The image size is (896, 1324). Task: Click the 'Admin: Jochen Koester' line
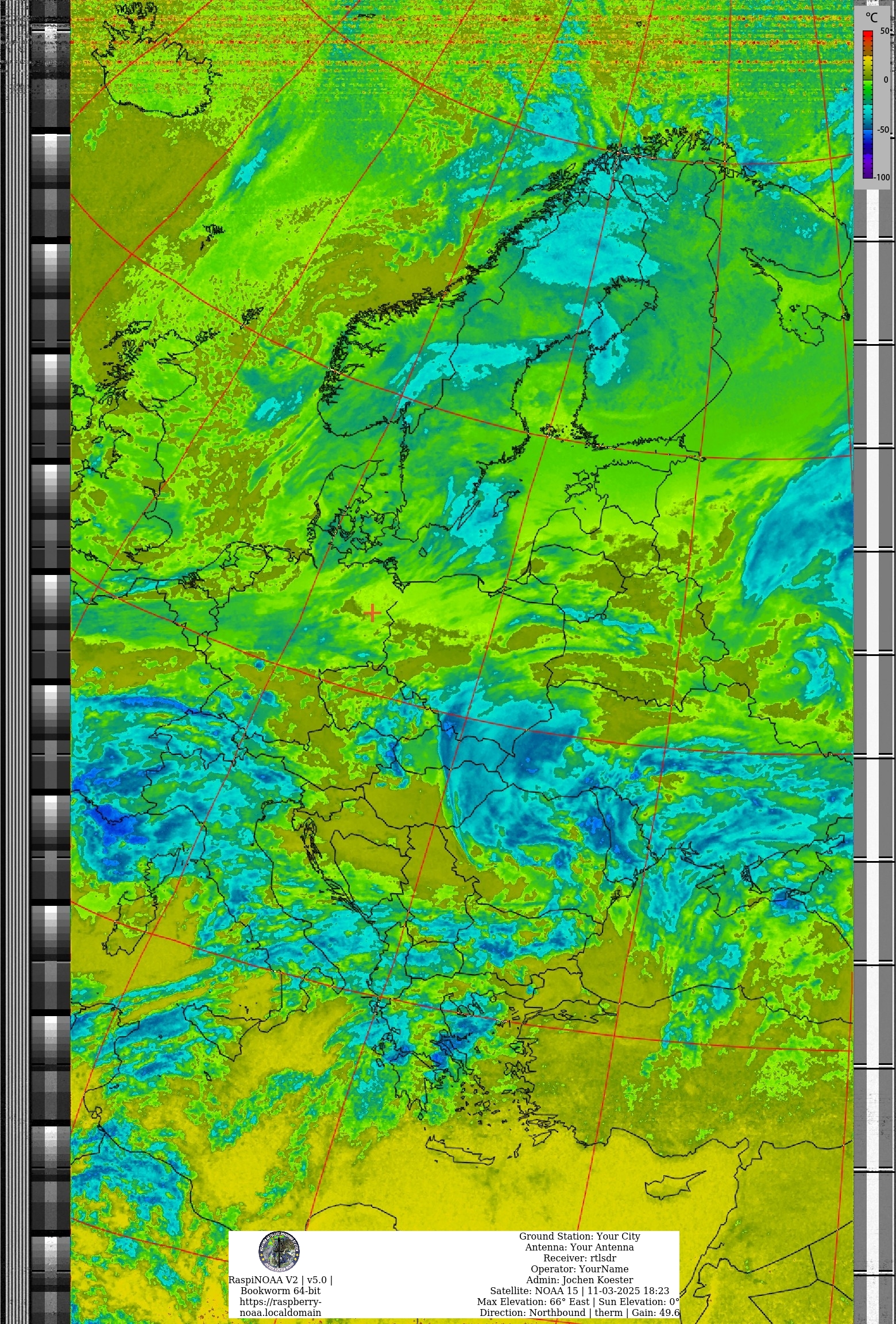pyautogui.click(x=580, y=1280)
